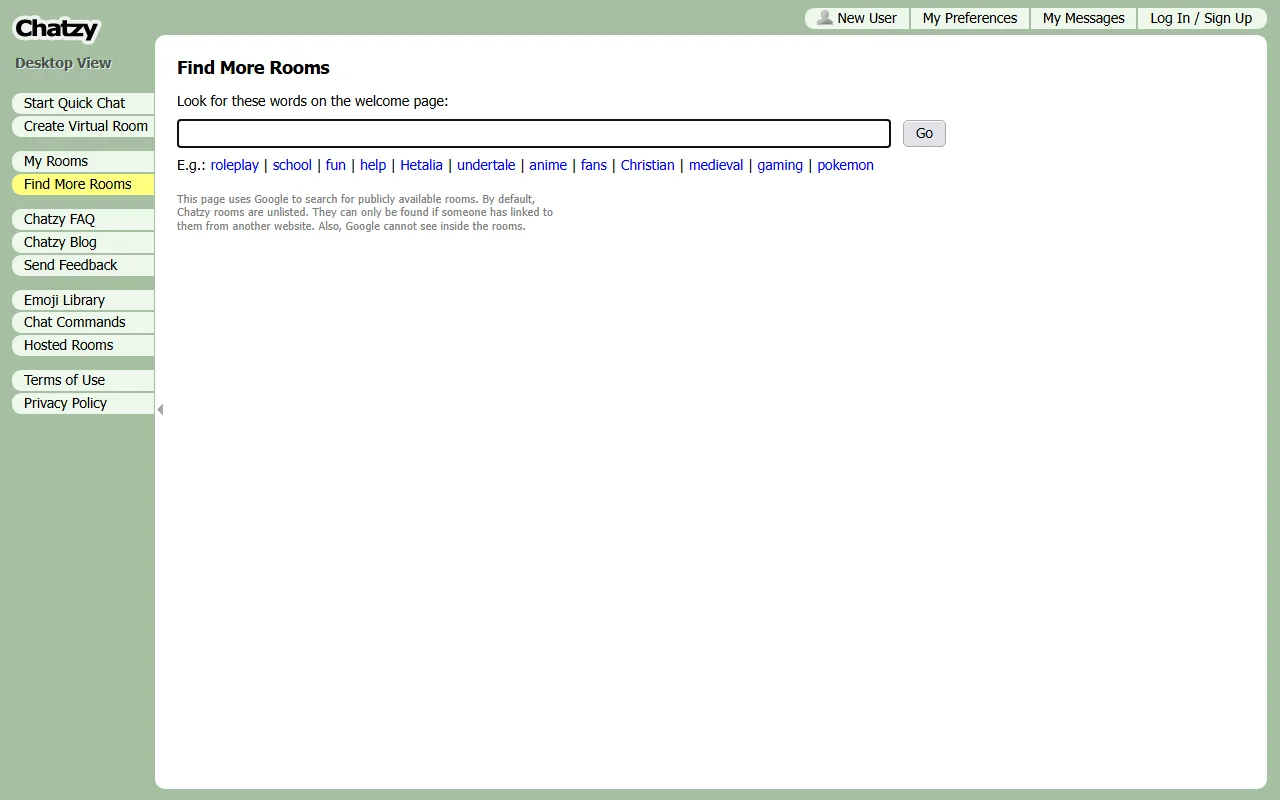Visit the Chatzy Blog
This screenshot has width=1280, height=800.
click(59, 242)
